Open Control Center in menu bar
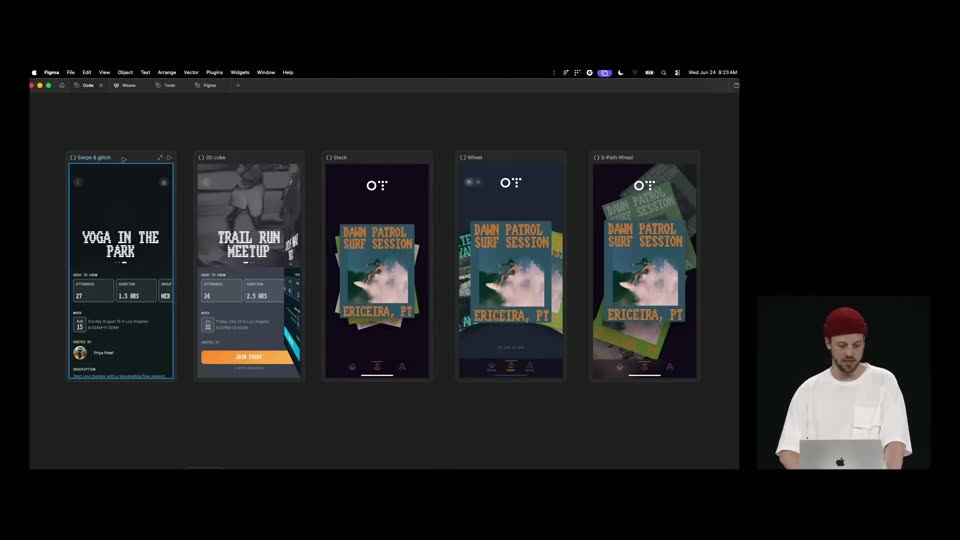Screen dimensions: 960x540 [x=677, y=72]
